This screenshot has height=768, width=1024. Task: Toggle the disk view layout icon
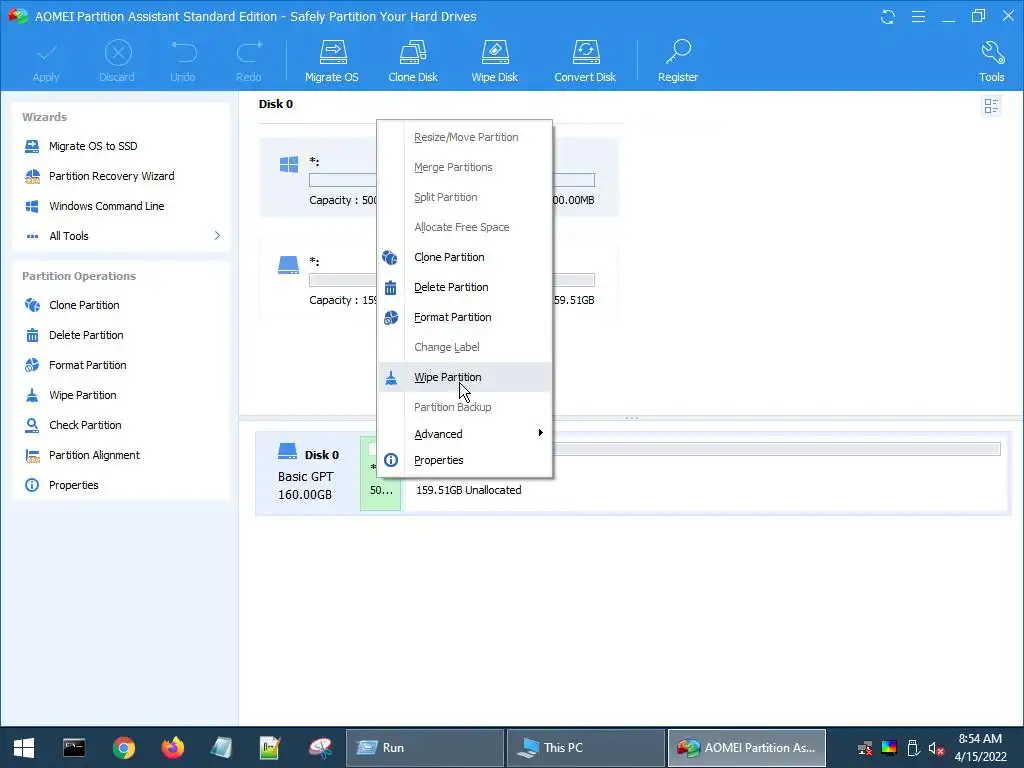coord(991,106)
